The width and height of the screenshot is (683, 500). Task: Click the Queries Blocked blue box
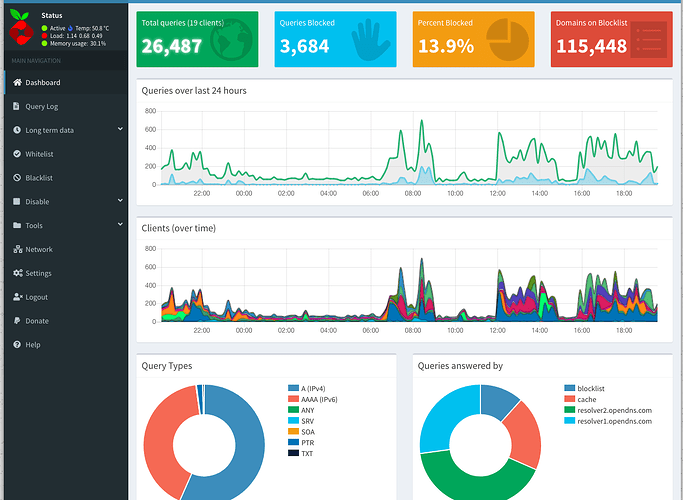[335, 40]
